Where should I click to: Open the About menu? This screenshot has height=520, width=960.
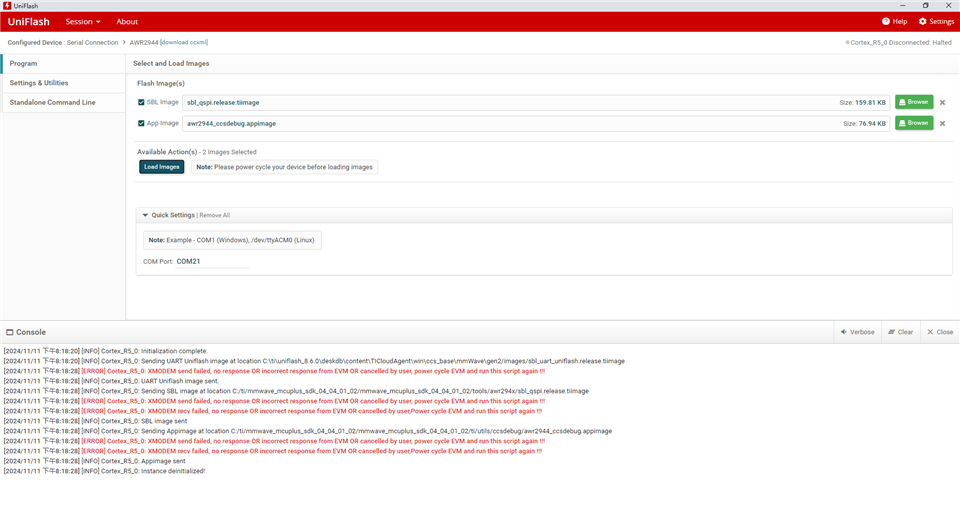pyautogui.click(x=127, y=21)
